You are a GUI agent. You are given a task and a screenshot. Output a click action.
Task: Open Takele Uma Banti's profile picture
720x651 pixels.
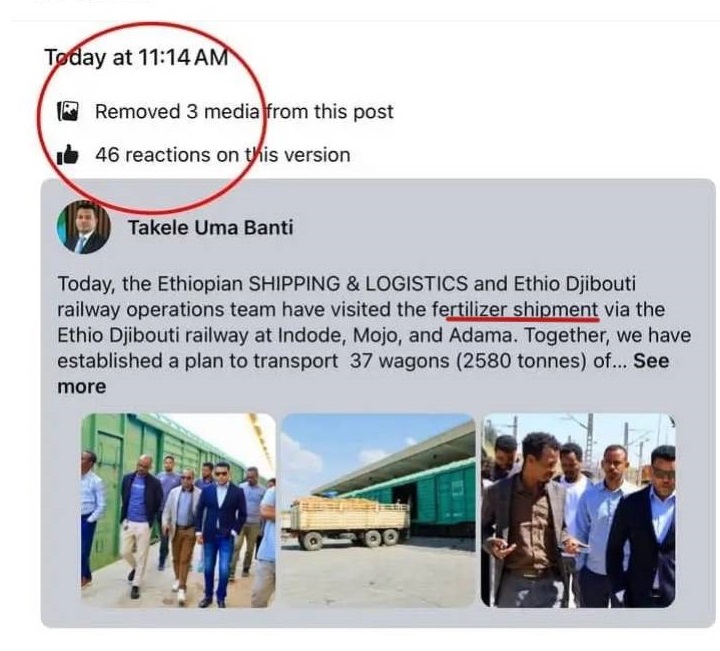[83, 228]
